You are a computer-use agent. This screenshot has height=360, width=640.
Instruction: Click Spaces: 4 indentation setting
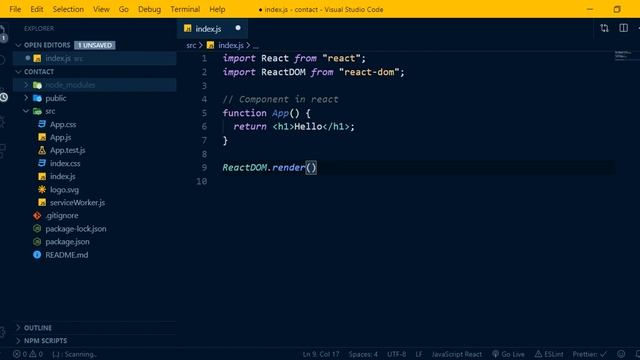click(x=363, y=354)
